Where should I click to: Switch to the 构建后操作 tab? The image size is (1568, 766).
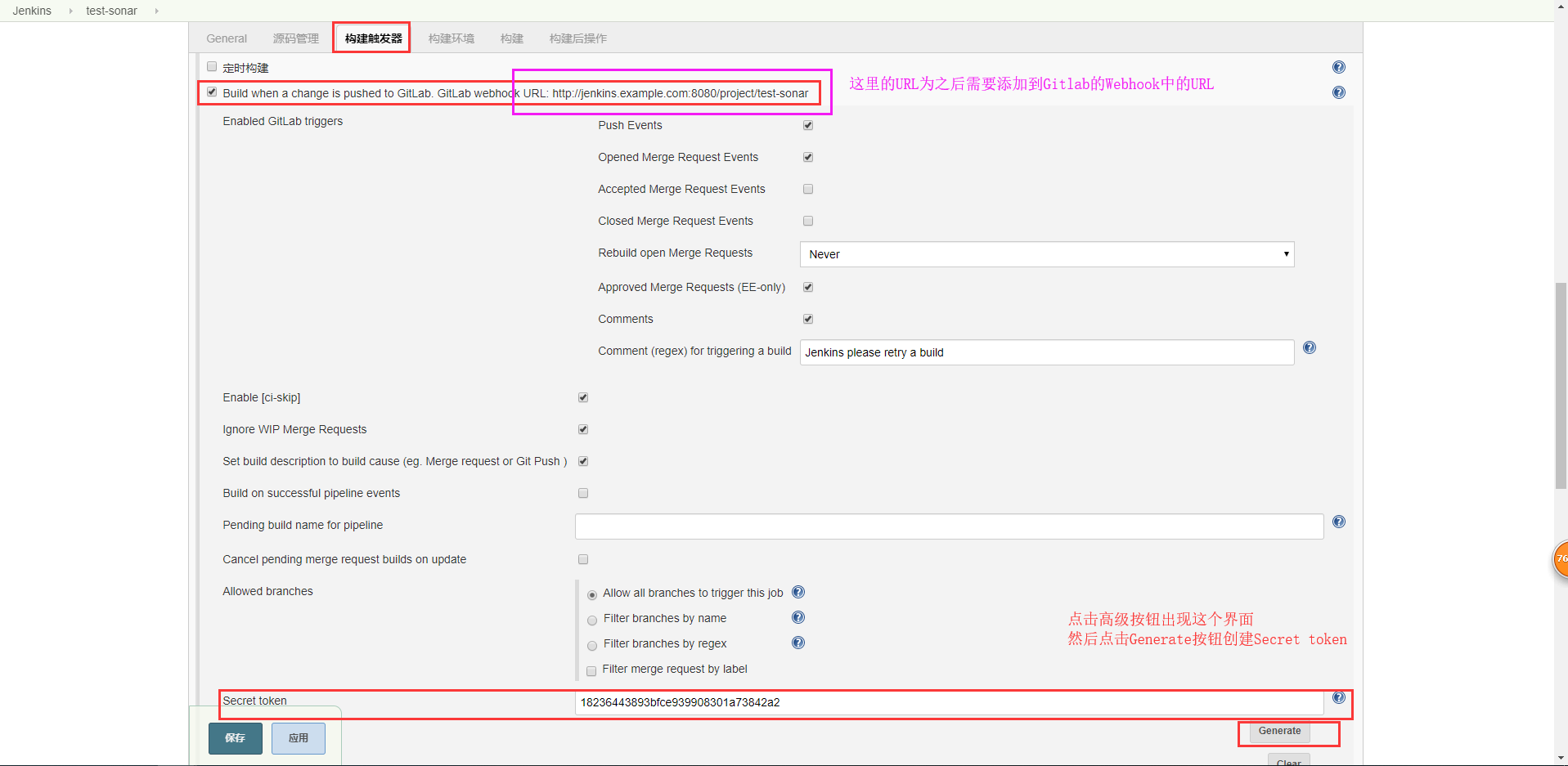click(578, 38)
